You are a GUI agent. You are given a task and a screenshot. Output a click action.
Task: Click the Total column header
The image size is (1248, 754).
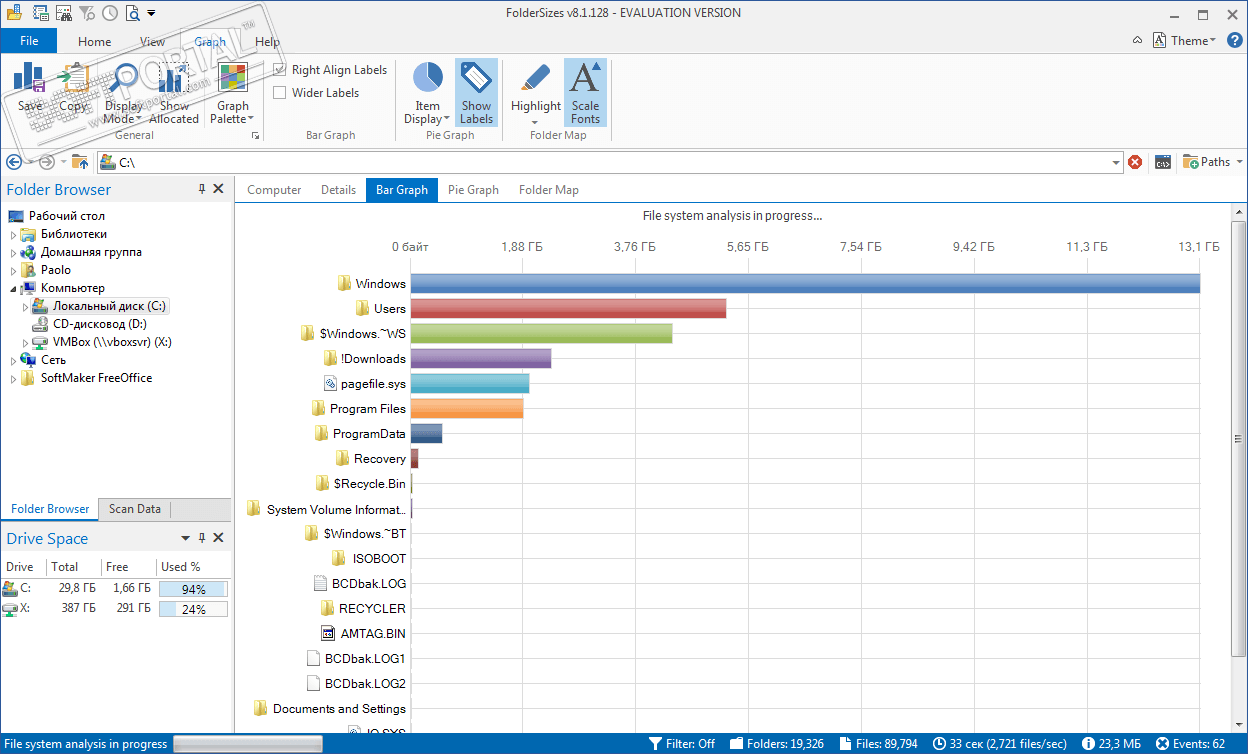tap(65, 567)
